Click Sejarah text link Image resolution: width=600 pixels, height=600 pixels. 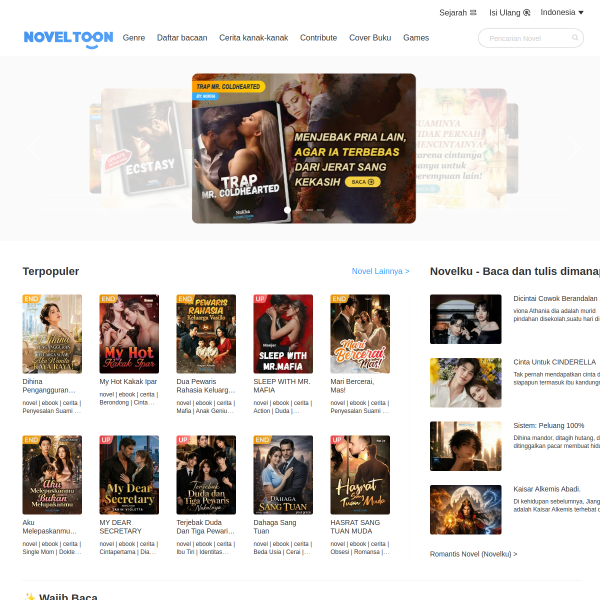(453, 13)
